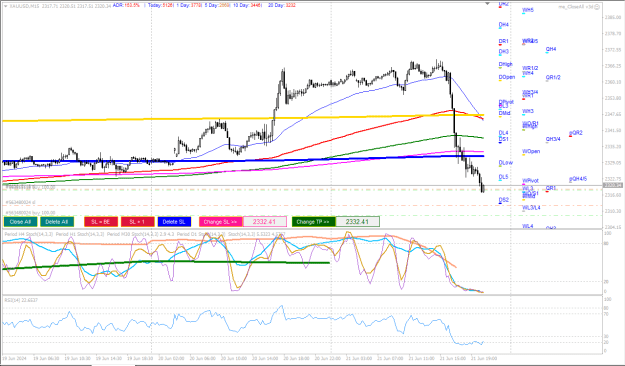
Task: Select the DH3 pivot level label
Action: pyautogui.click(x=503, y=52)
